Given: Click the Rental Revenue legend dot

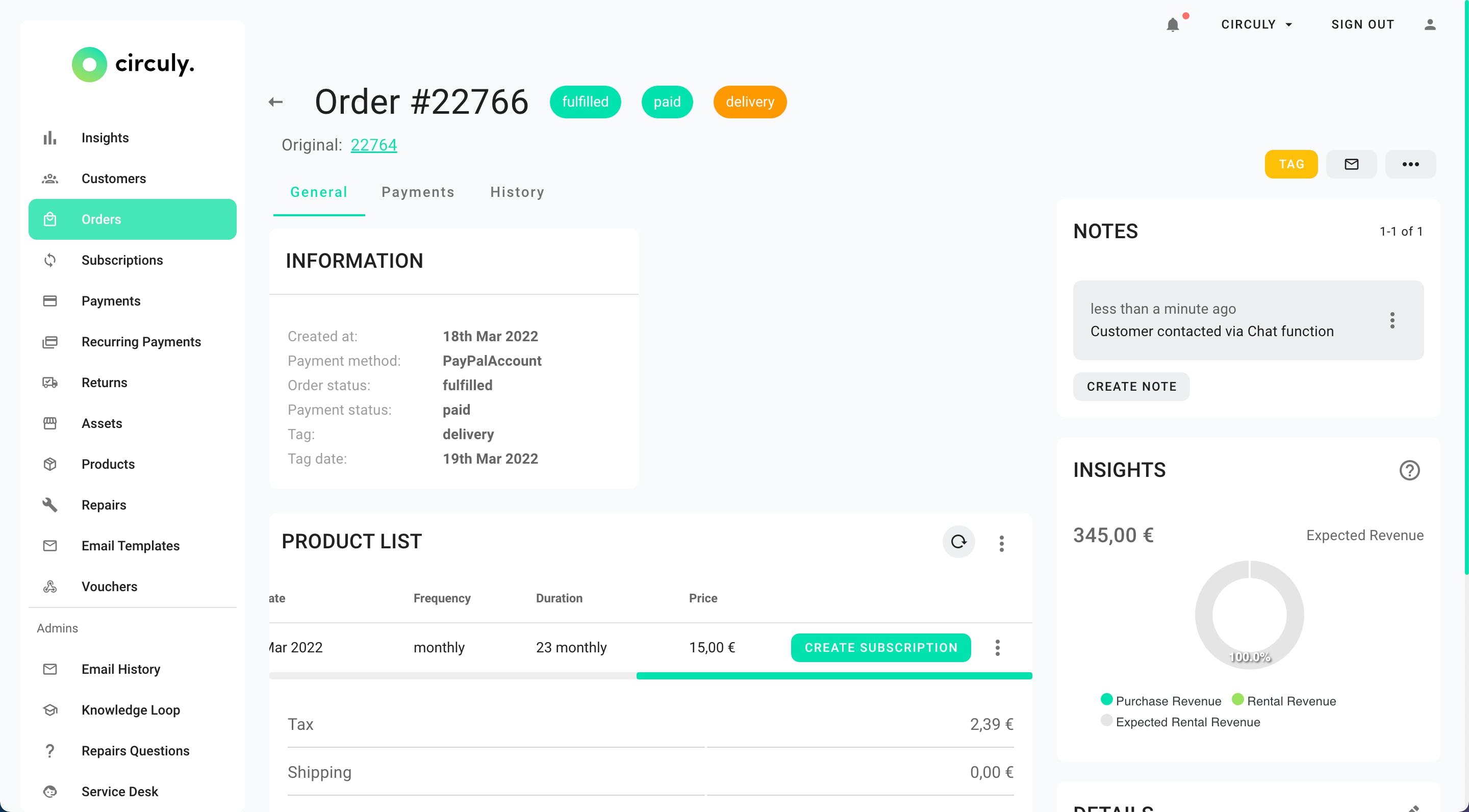Looking at the screenshot, I should 1237,699.
